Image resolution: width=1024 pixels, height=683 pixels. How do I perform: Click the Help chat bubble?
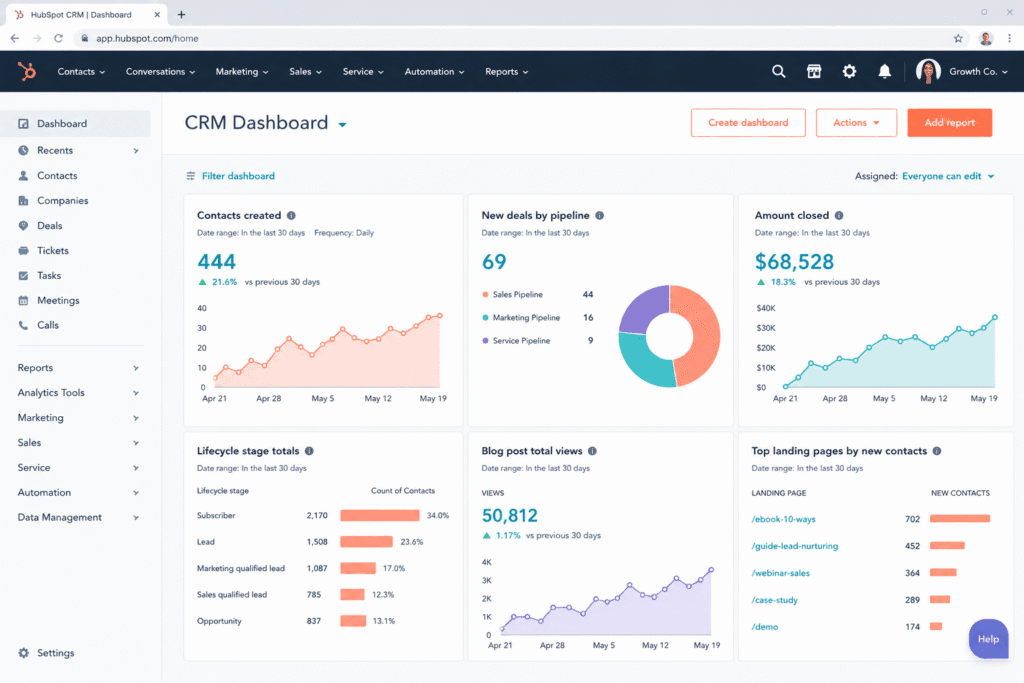pos(988,639)
